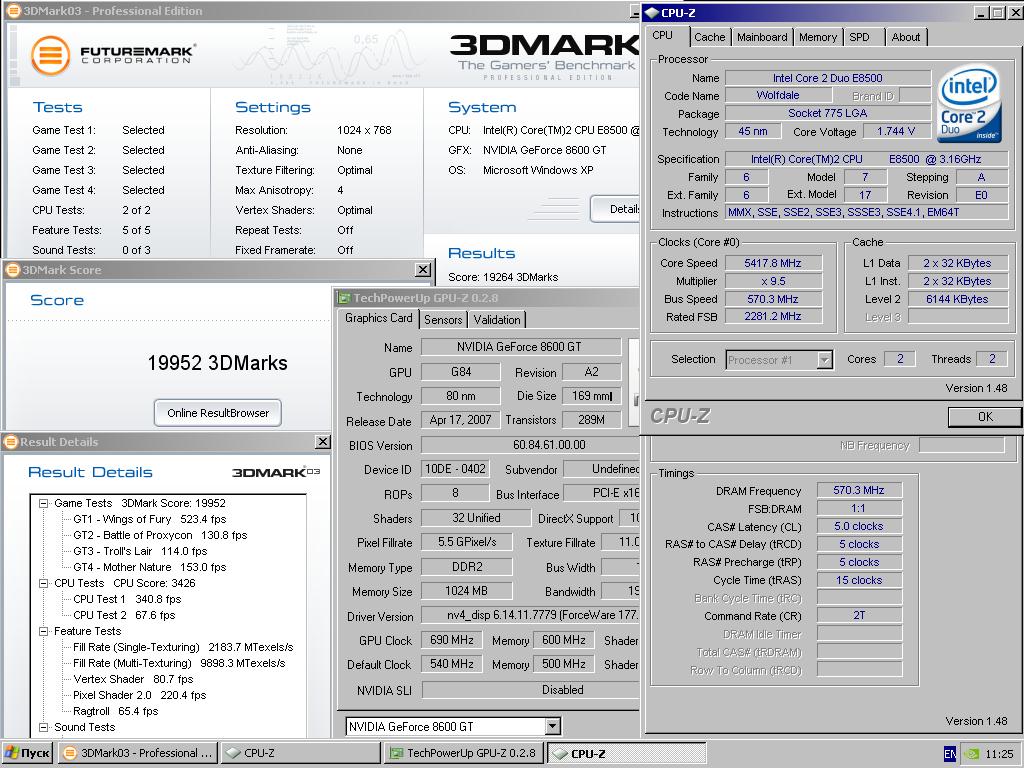The image size is (1024, 768).
Task: Click the Intel Core 2 Duo logo
Action: [969, 104]
